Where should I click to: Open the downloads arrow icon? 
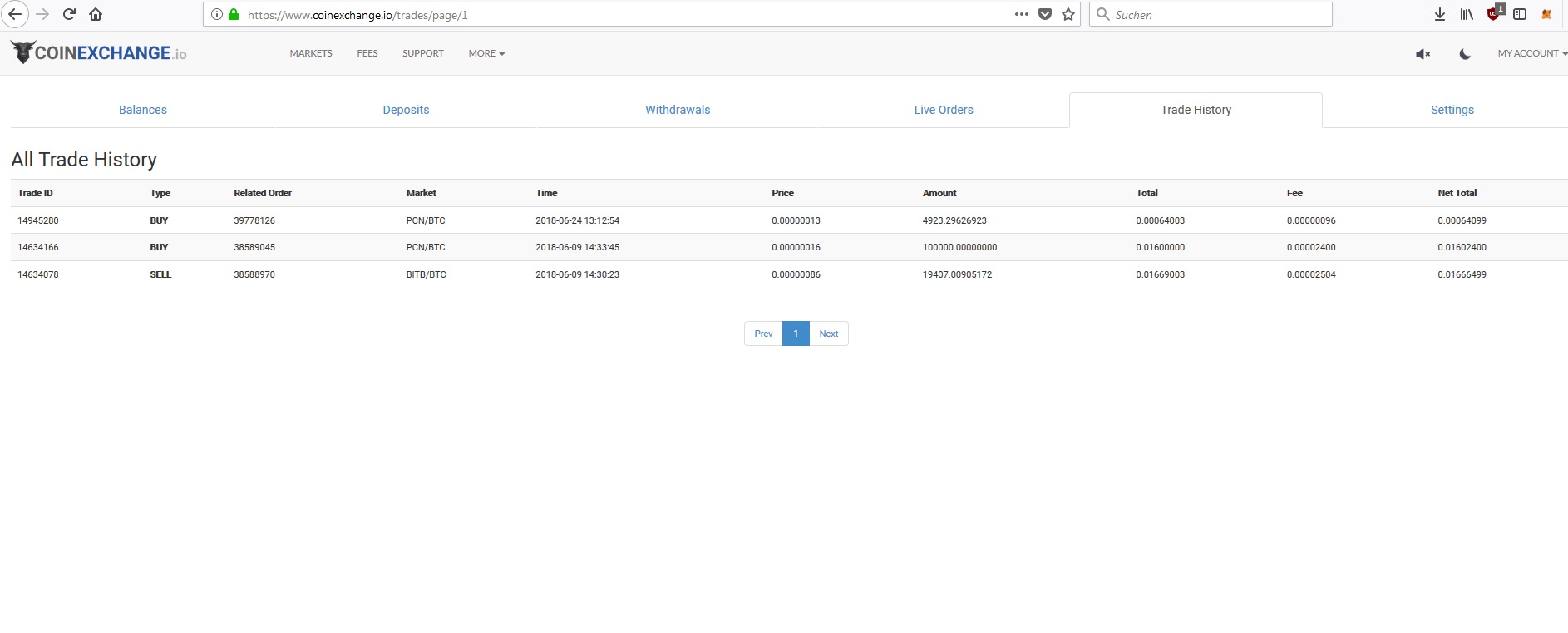click(1440, 14)
